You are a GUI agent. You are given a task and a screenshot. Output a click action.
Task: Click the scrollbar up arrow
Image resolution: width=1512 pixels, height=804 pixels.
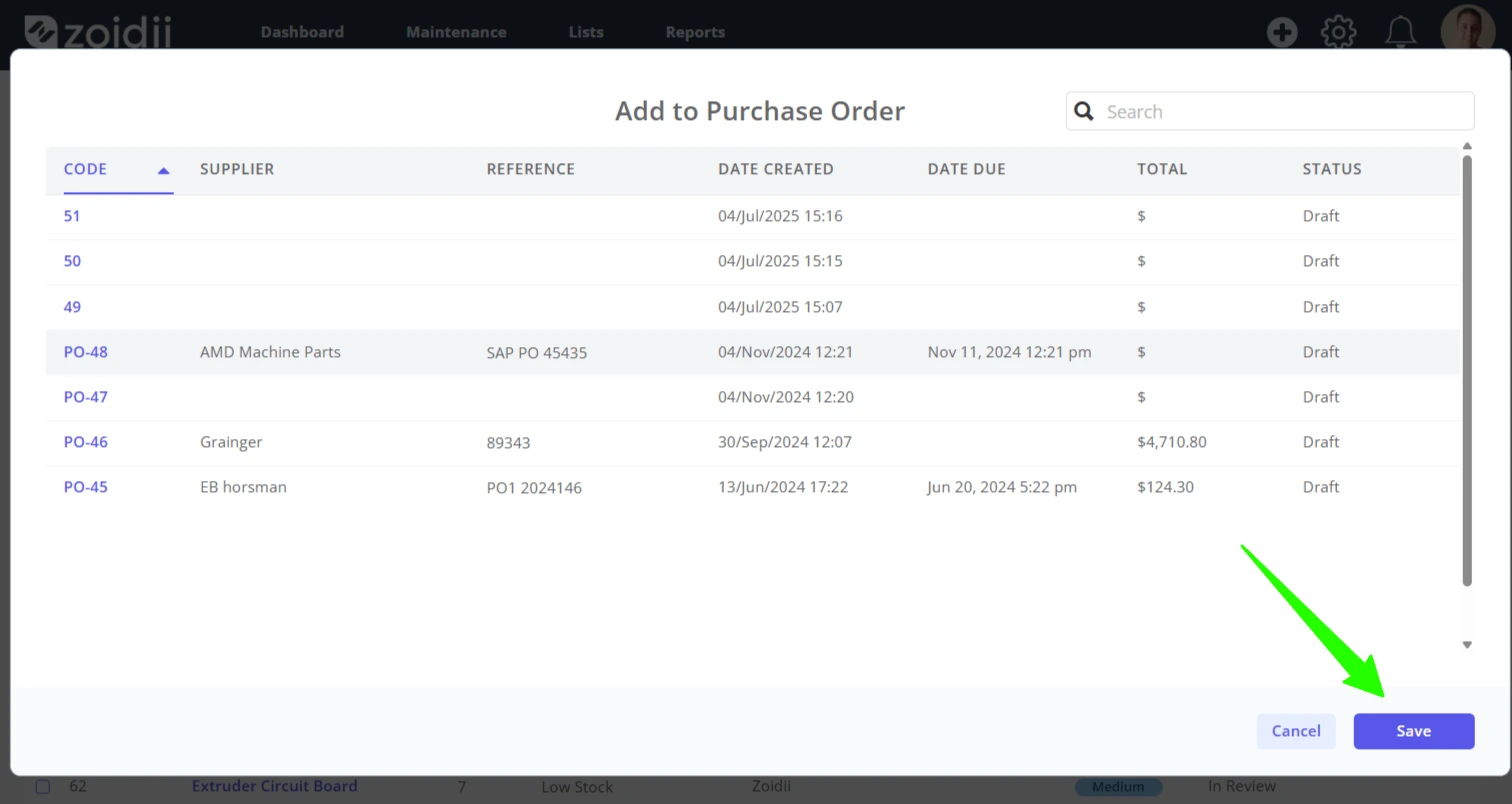[x=1467, y=146]
